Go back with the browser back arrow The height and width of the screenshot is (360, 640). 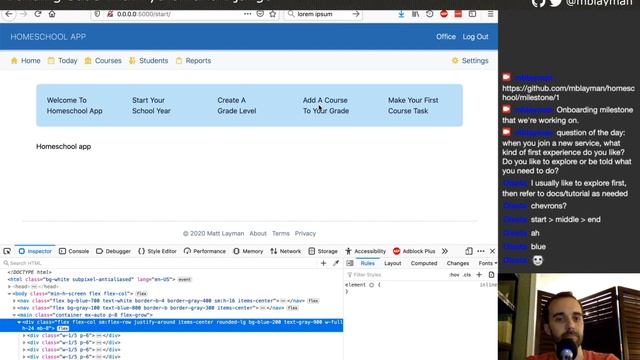9,14
